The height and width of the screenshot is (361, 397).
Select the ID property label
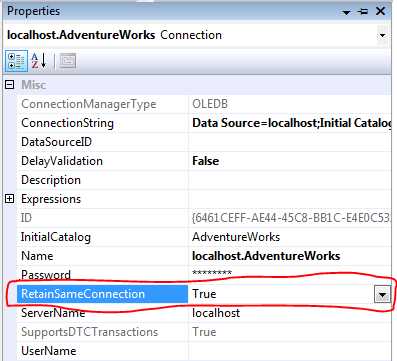26,218
